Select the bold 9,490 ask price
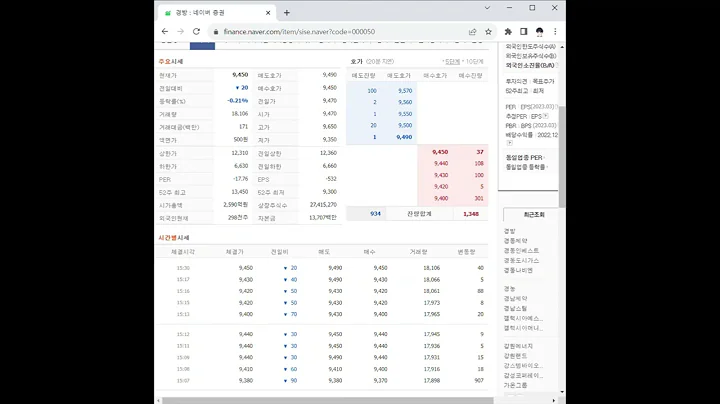The height and width of the screenshot is (404, 720). point(405,137)
